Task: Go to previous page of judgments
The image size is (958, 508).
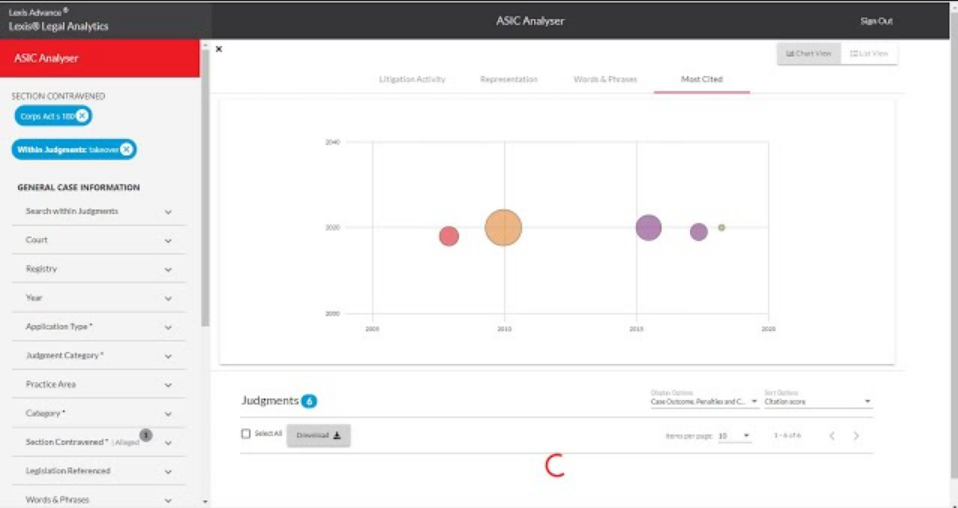Action: click(832, 436)
